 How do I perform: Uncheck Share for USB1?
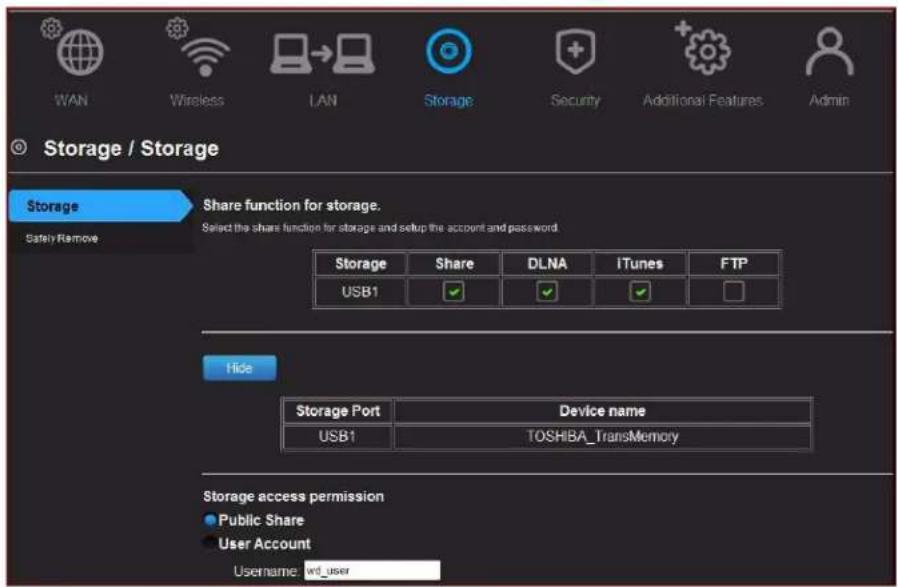(x=454, y=292)
